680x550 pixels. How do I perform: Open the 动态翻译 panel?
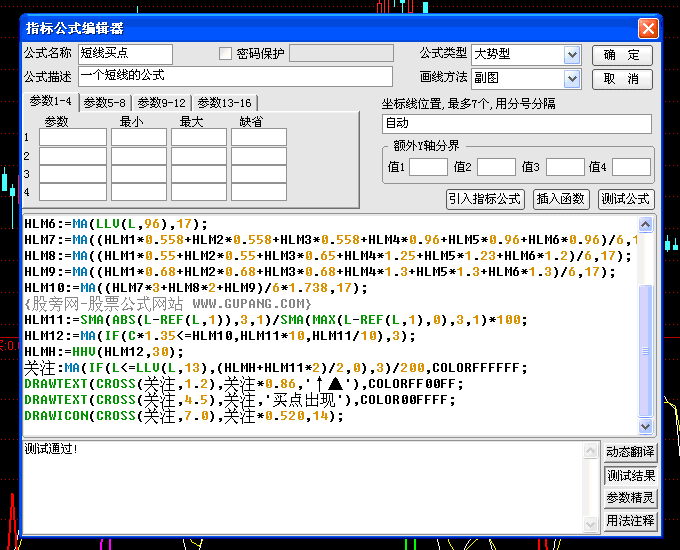coord(631,452)
